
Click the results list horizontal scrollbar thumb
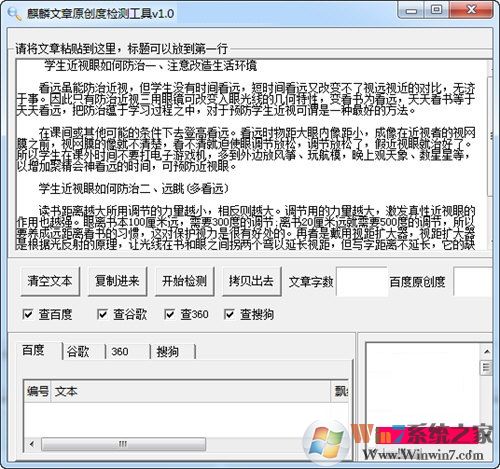[x=123, y=444]
